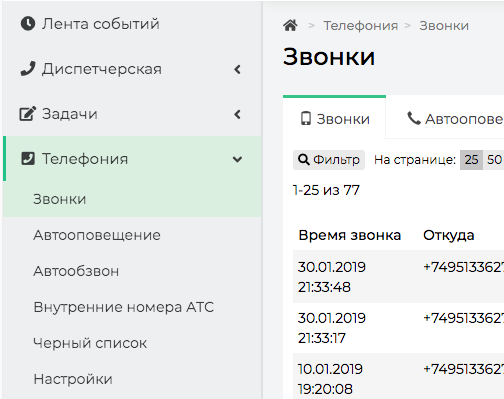This screenshot has height=399, width=504.
Task: Click the phone-square icon beside Телефония
Action: pos(28,159)
